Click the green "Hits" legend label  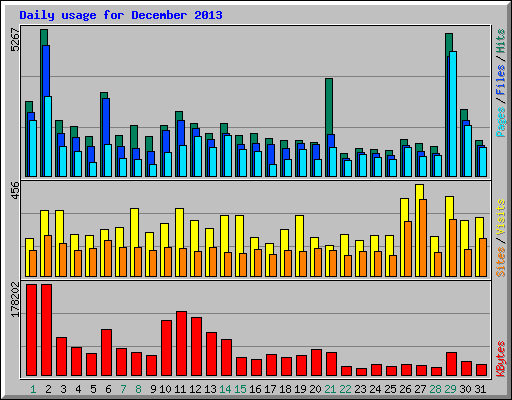click(501, 41)
